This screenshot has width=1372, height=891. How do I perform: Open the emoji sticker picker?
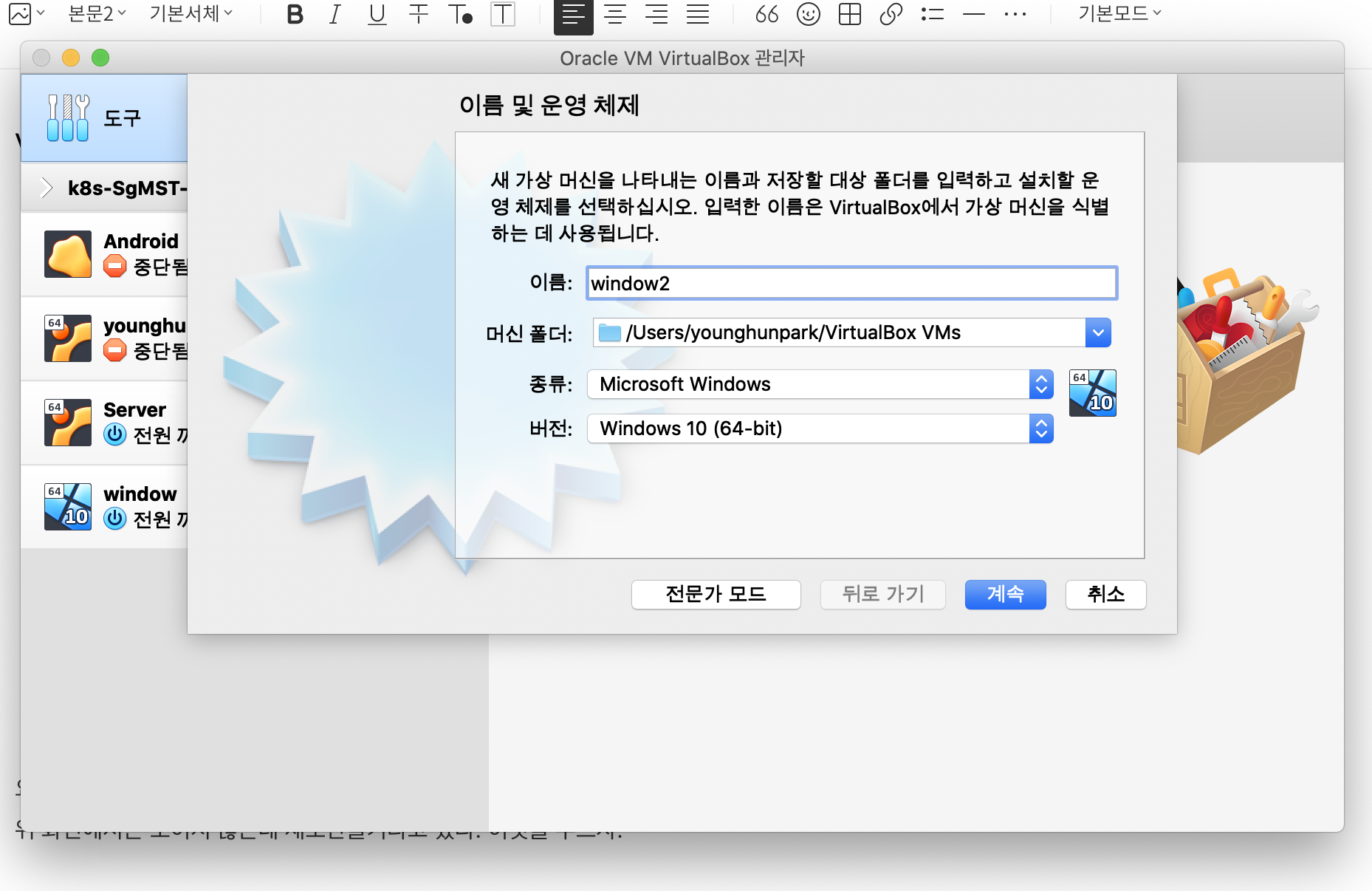coord(809,14)
